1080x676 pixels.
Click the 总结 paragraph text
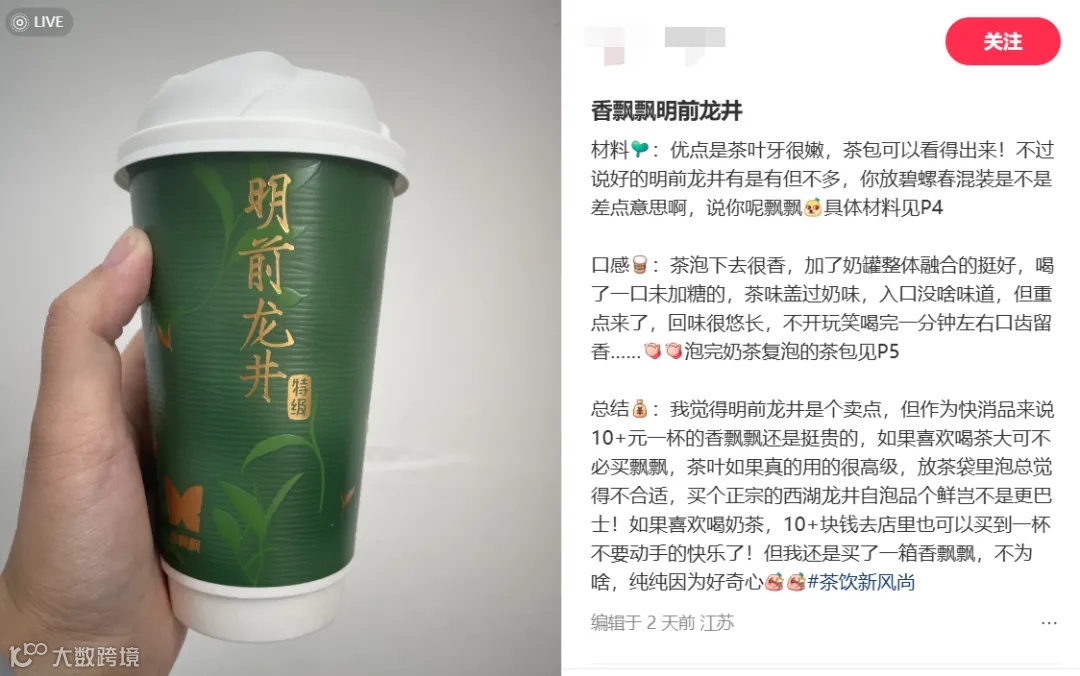point(822,496)
